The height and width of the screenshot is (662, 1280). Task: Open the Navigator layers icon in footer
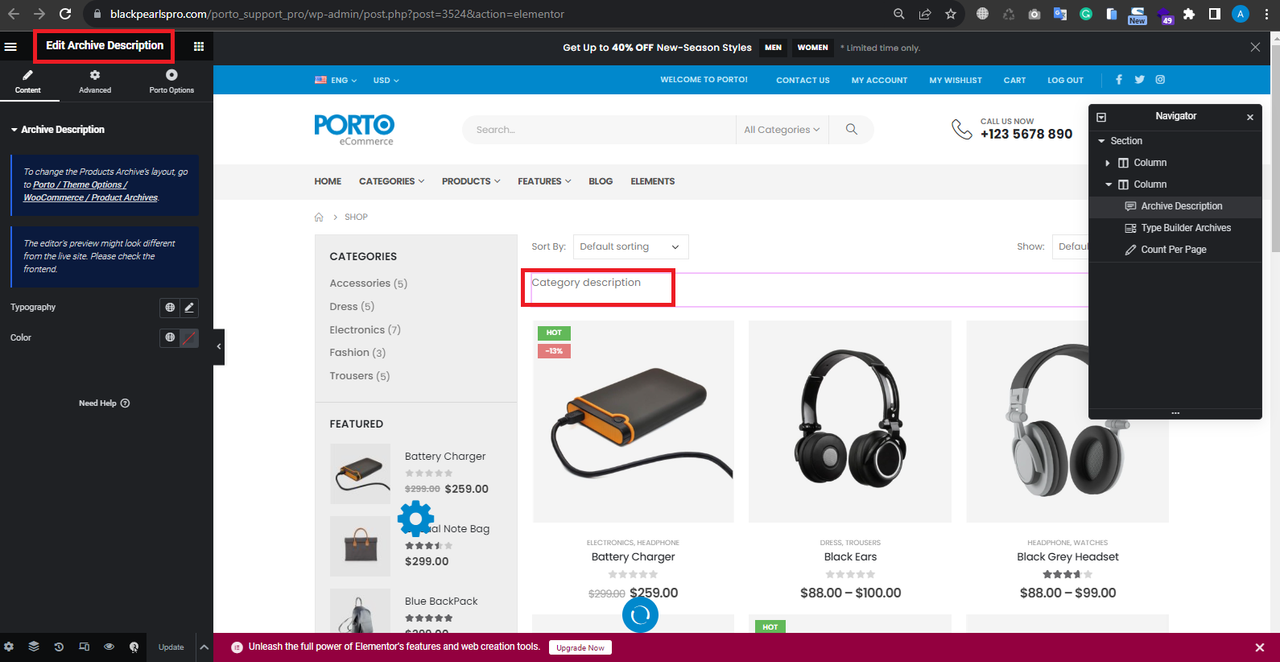click(33, 647)
